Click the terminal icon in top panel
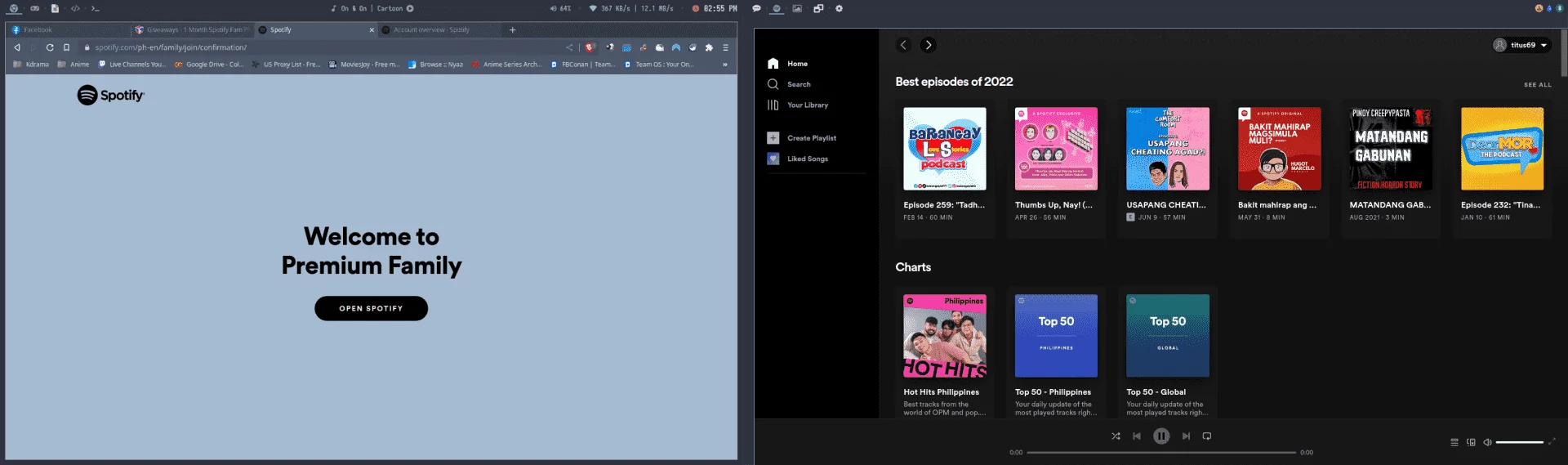This screenshot has width=1568, height=465. coord(95,8)
